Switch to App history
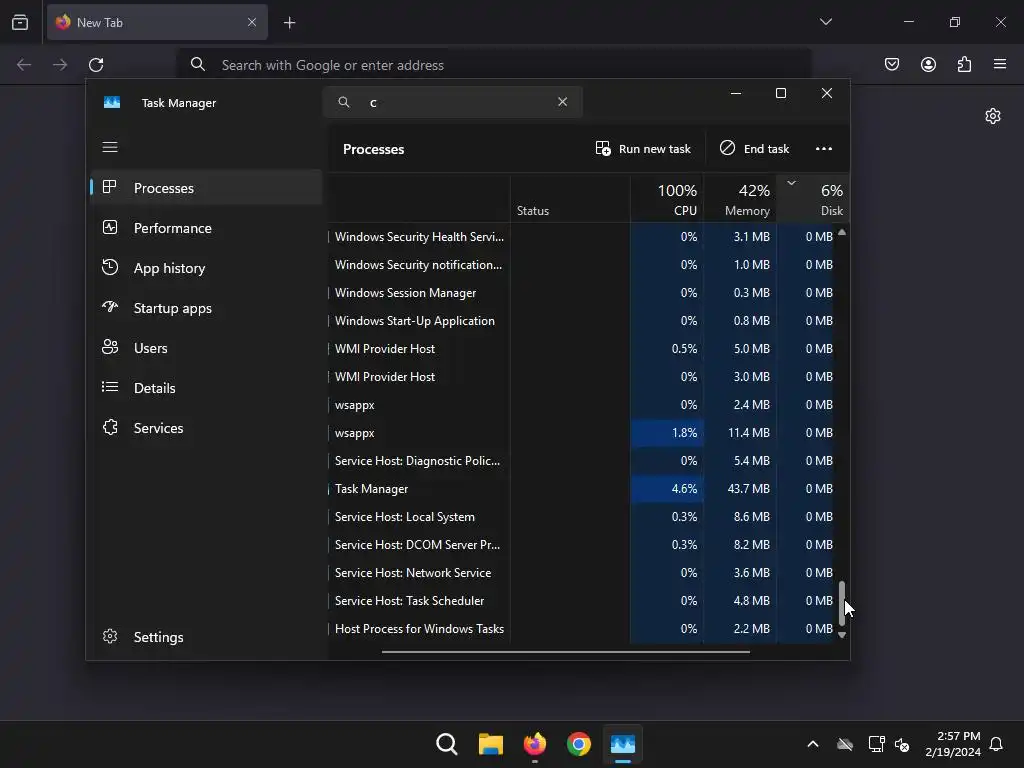 pos(206,268)
